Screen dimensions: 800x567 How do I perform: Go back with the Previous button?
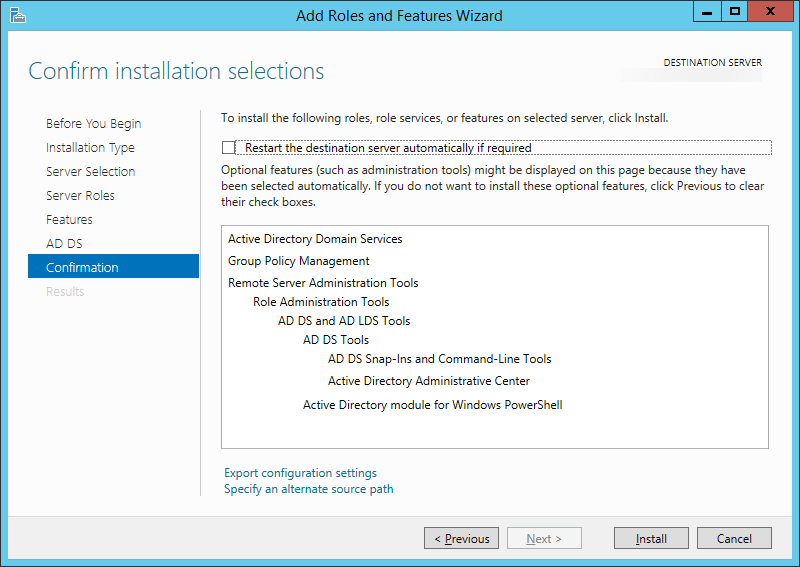click(x=461, y=538)
